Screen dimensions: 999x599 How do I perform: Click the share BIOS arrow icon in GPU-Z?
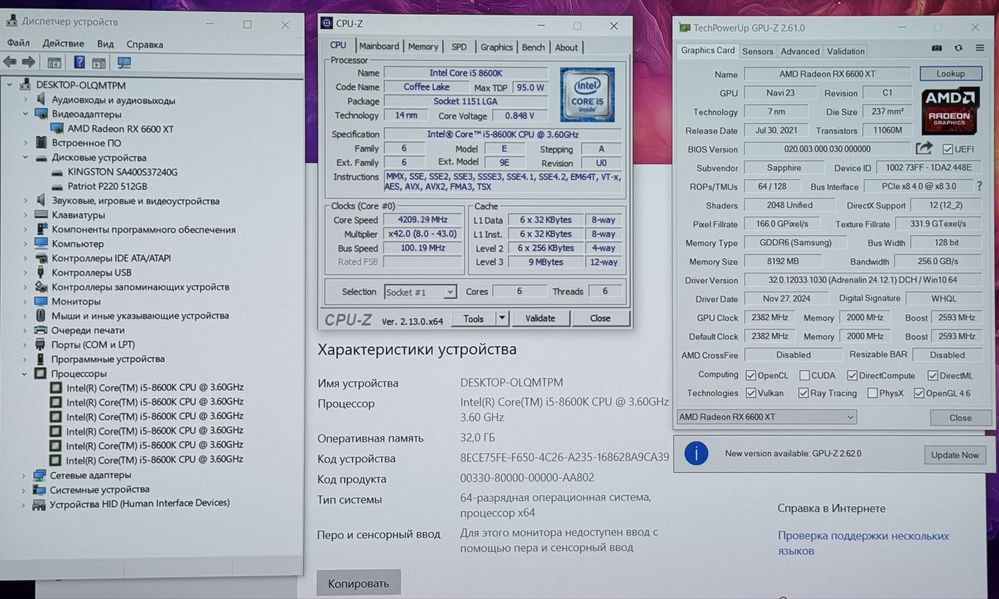924,148
